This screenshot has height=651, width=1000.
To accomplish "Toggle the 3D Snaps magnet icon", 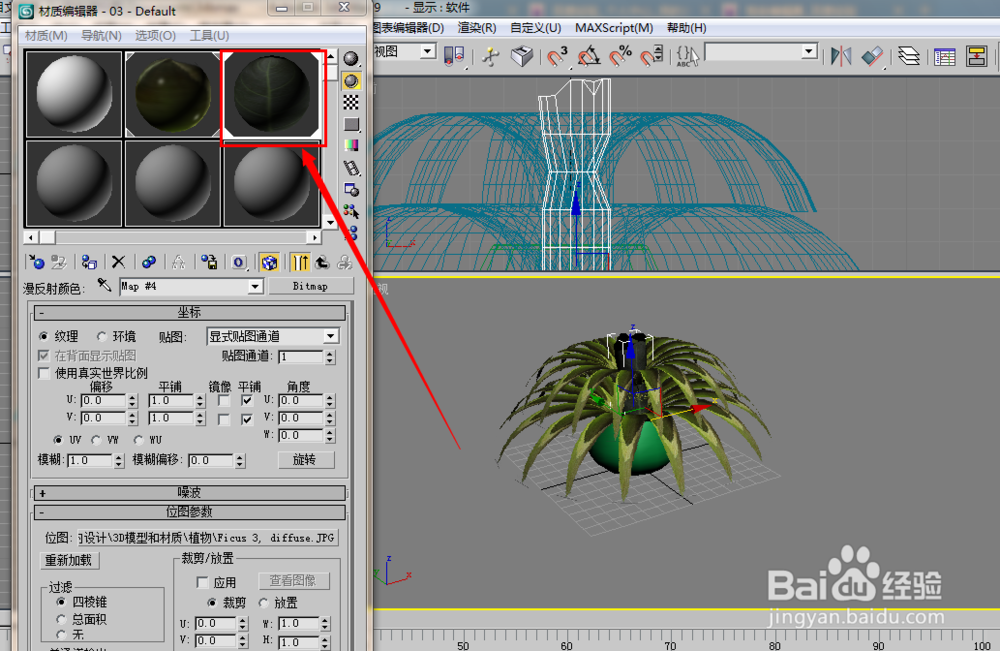I will (556, 56).
